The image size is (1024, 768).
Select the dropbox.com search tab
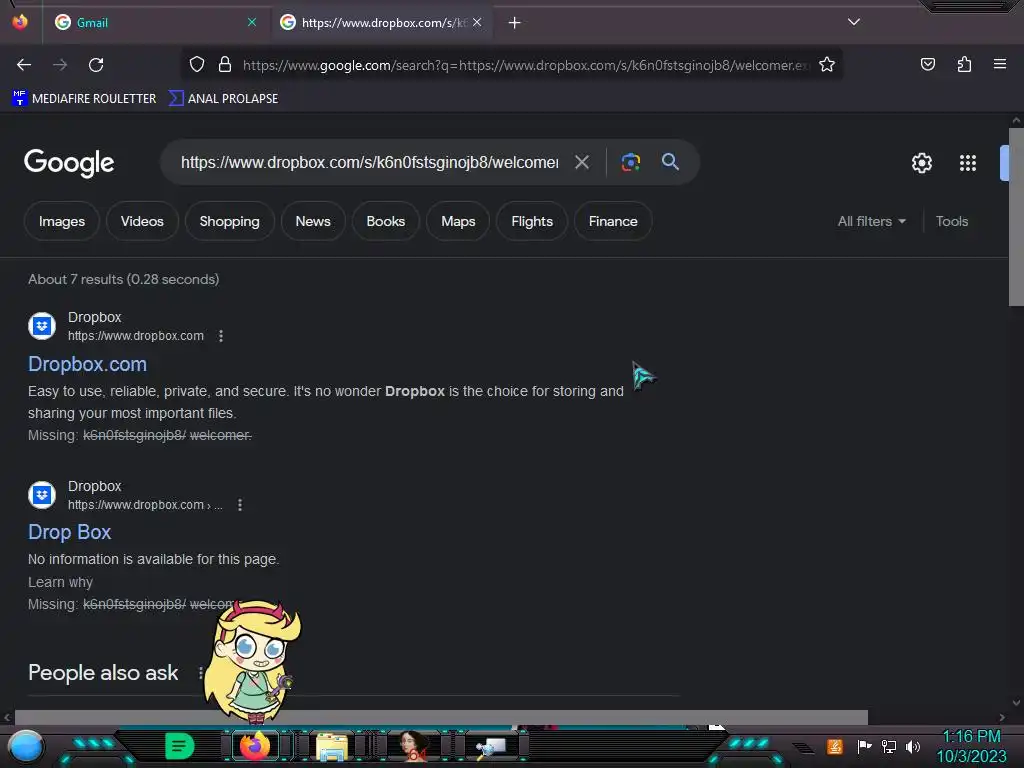tap(382, 23)
